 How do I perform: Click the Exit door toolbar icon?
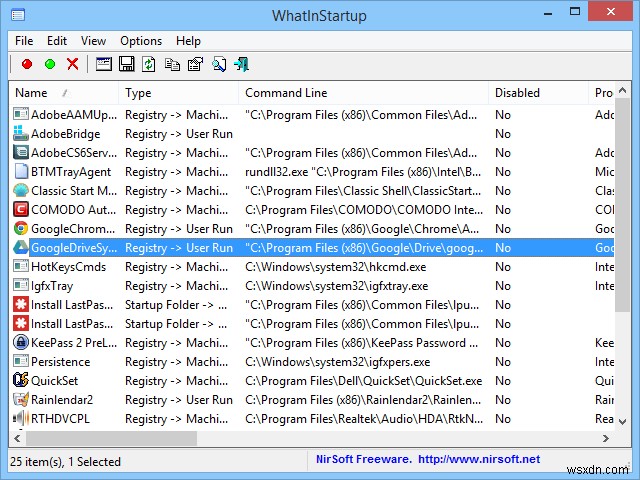(x=242, y=64)
